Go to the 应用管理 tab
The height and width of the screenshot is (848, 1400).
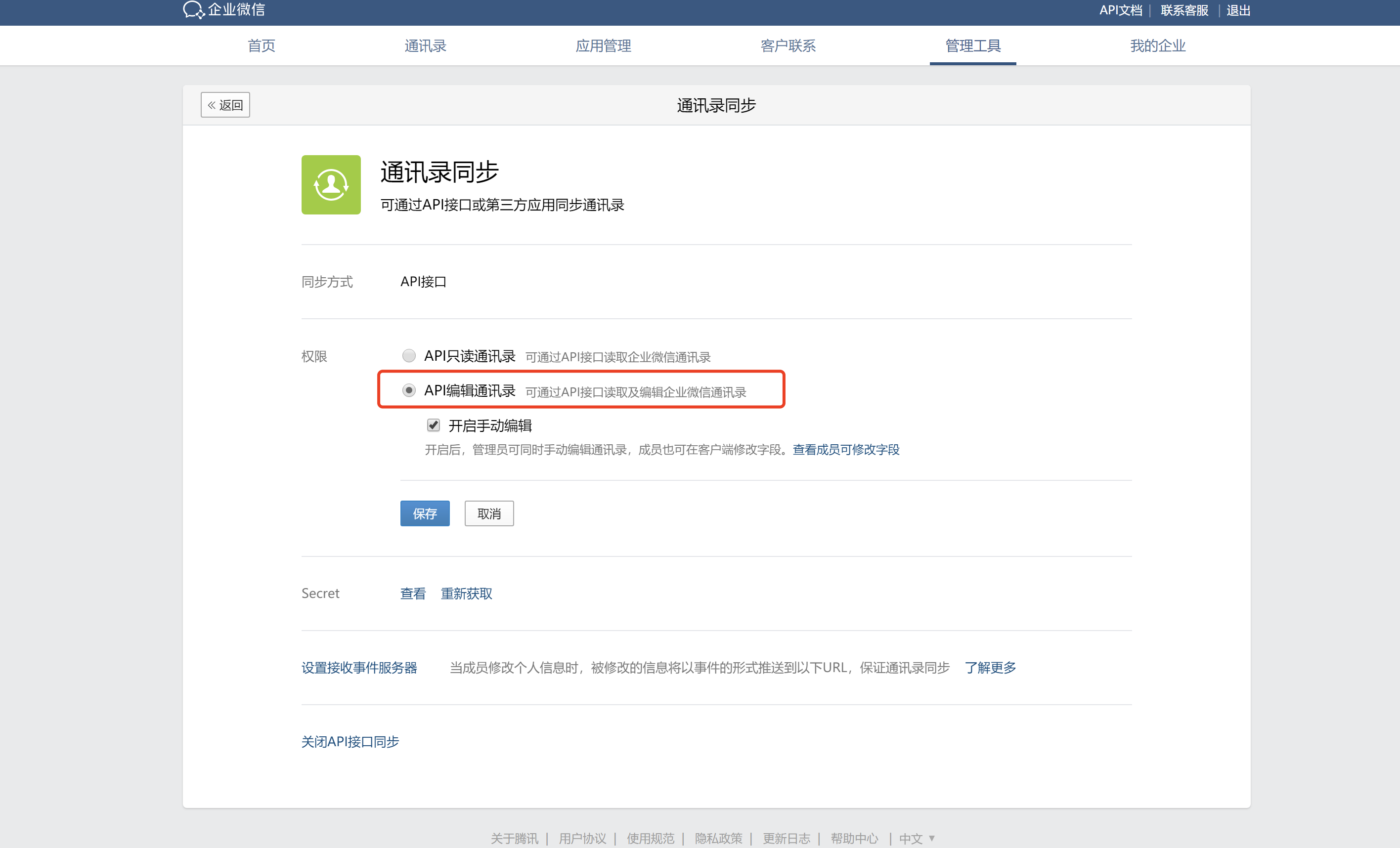click(603, 45)
